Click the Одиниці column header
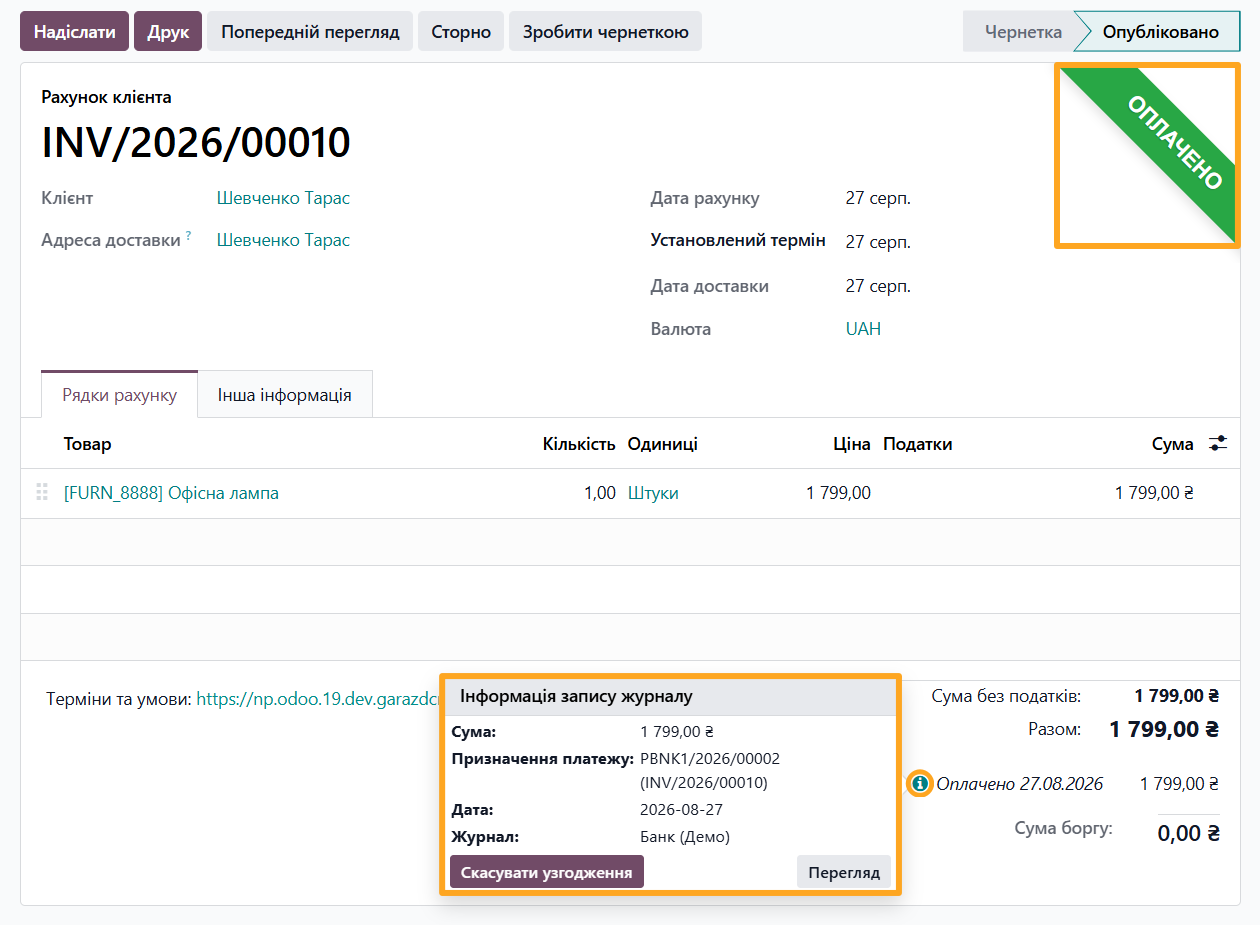The image size is (1260, 925). [663, 444]
